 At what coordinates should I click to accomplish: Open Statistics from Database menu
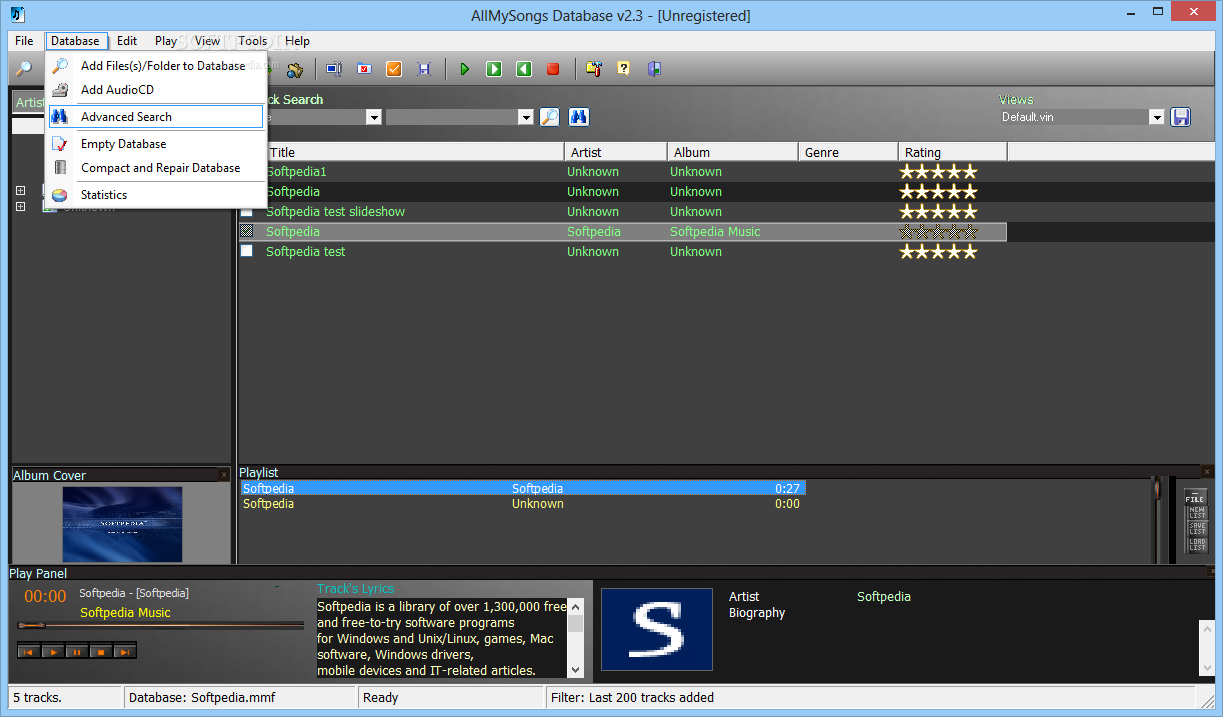click(156, 195)
